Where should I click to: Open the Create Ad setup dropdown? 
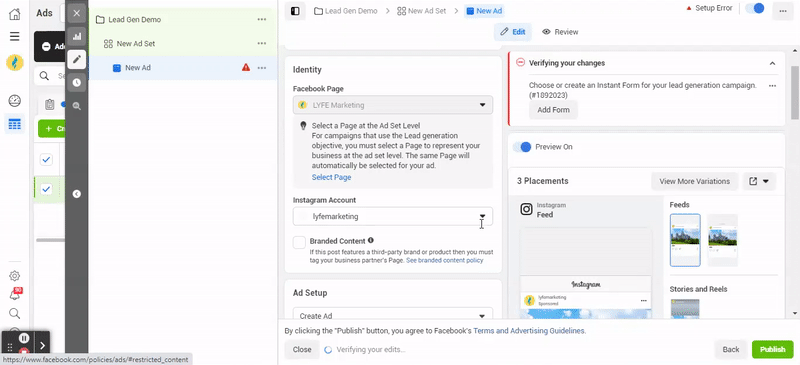click(x=393, y=315)
